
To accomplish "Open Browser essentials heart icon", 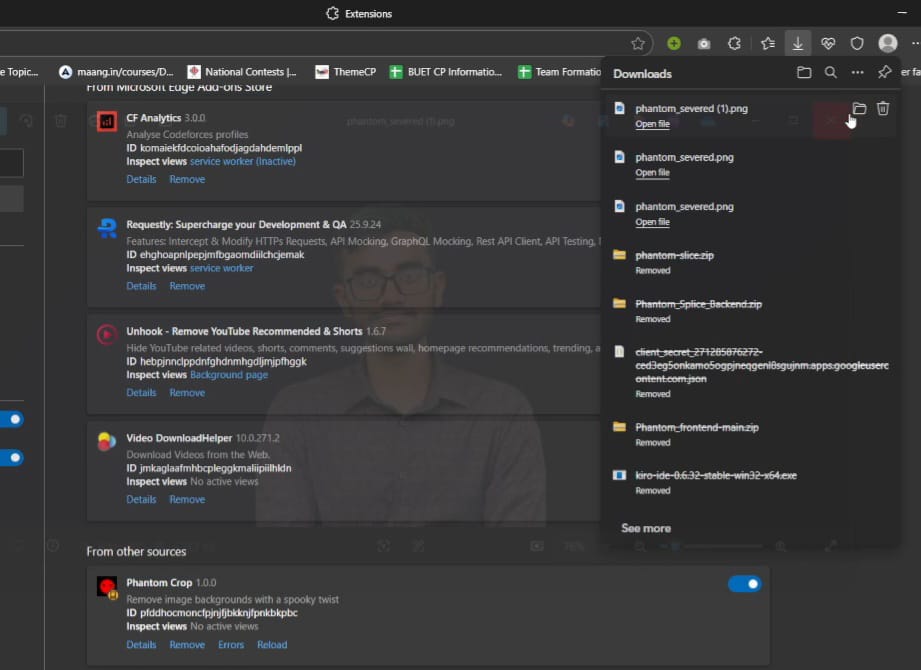I will (x=828, y=43).
